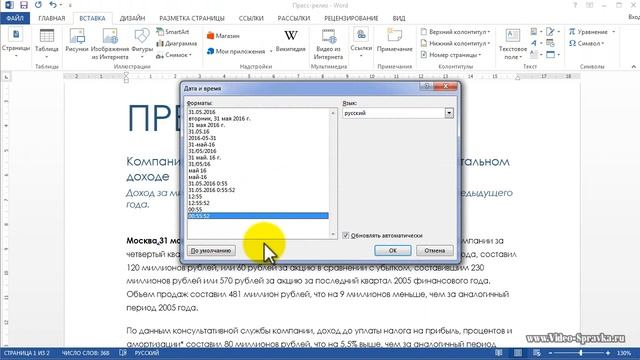The image size is (640, 360).
Task: Switch to the РЕЦЕНЗИРОВАНИЕ tab
Action: [x=351, y=18]
